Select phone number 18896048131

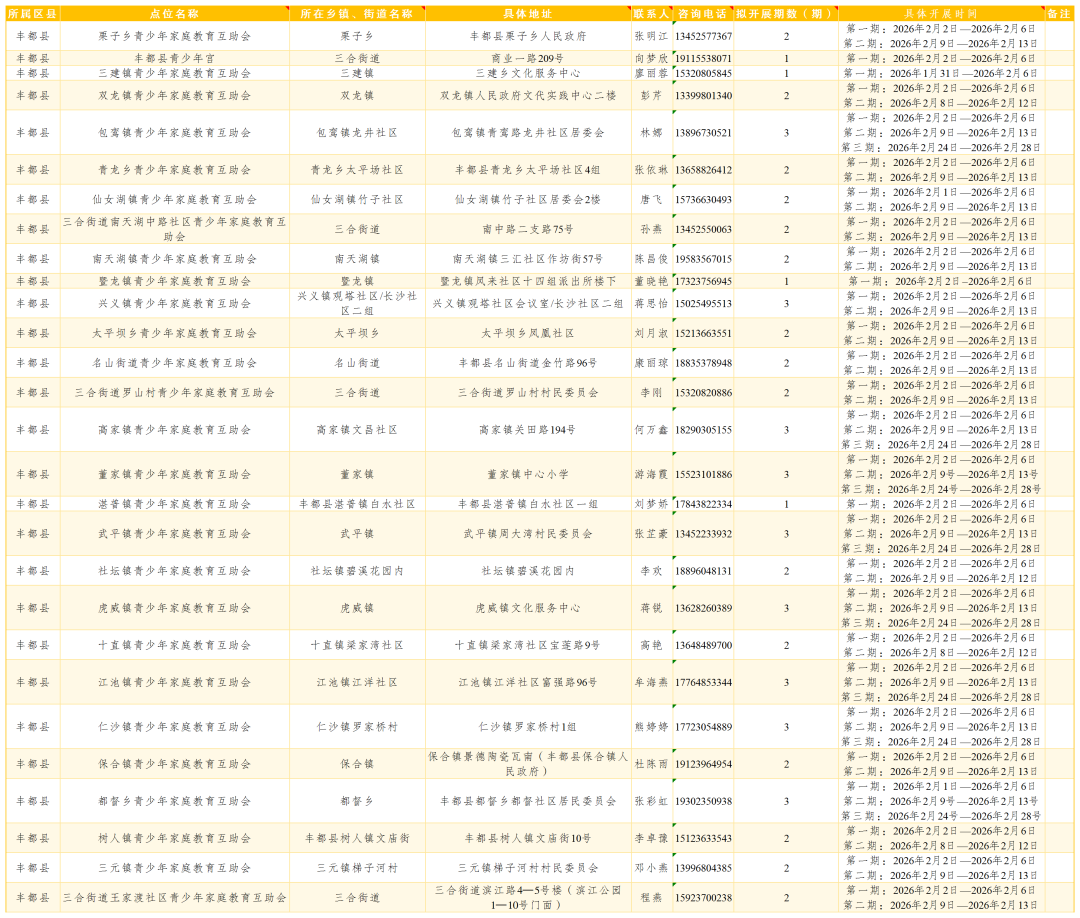(703, 571)
